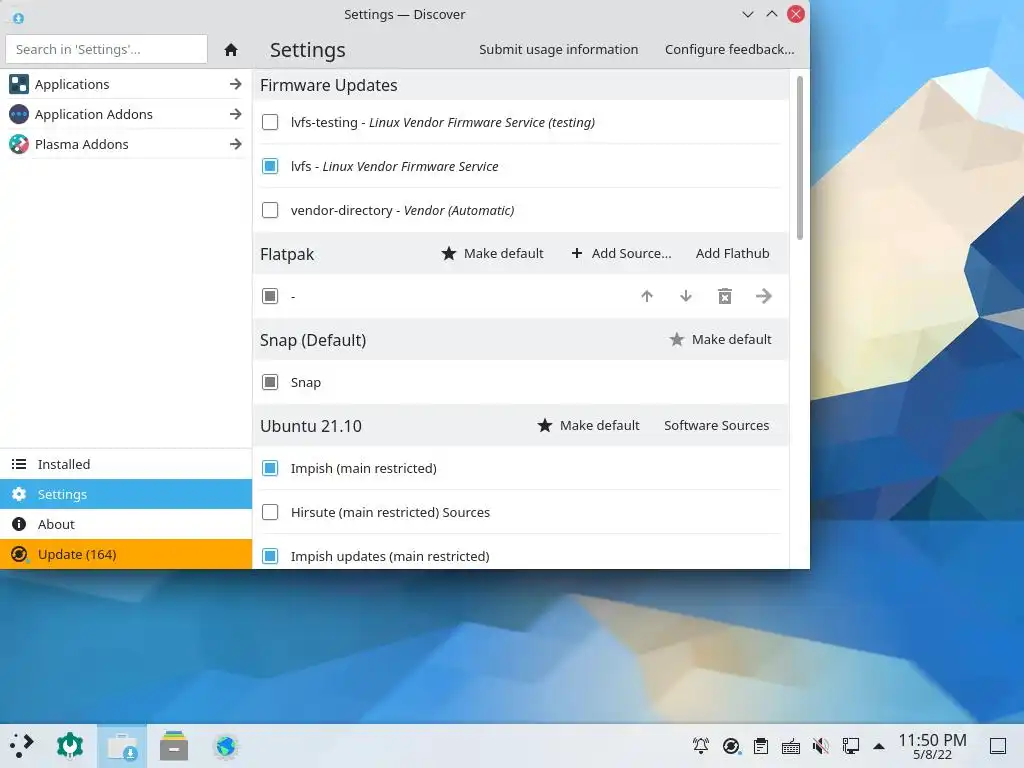1024x768 pixels.
Task: Open the About page
Action: [x=126, y=524]
